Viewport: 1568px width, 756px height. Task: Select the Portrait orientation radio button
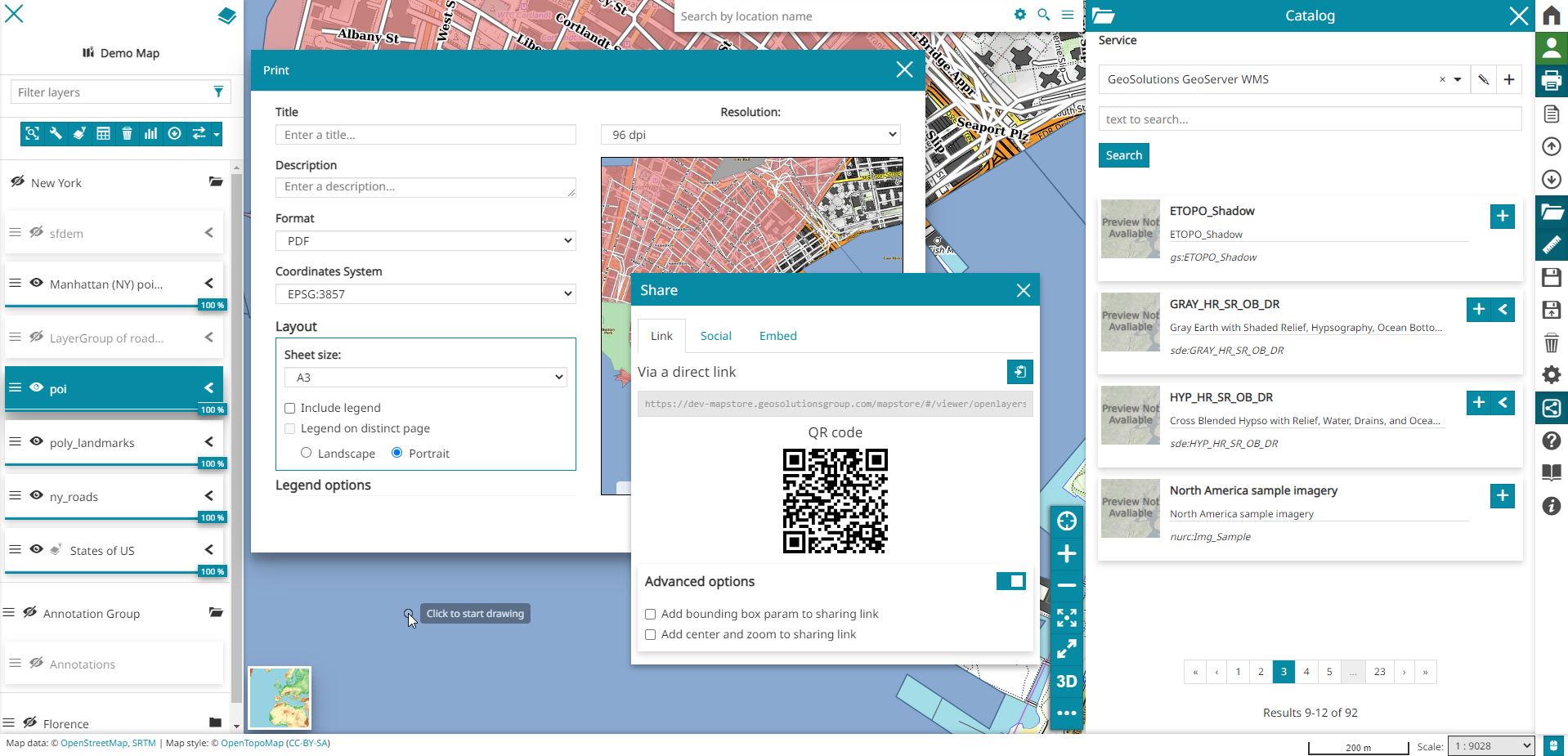tap(396, 453)
